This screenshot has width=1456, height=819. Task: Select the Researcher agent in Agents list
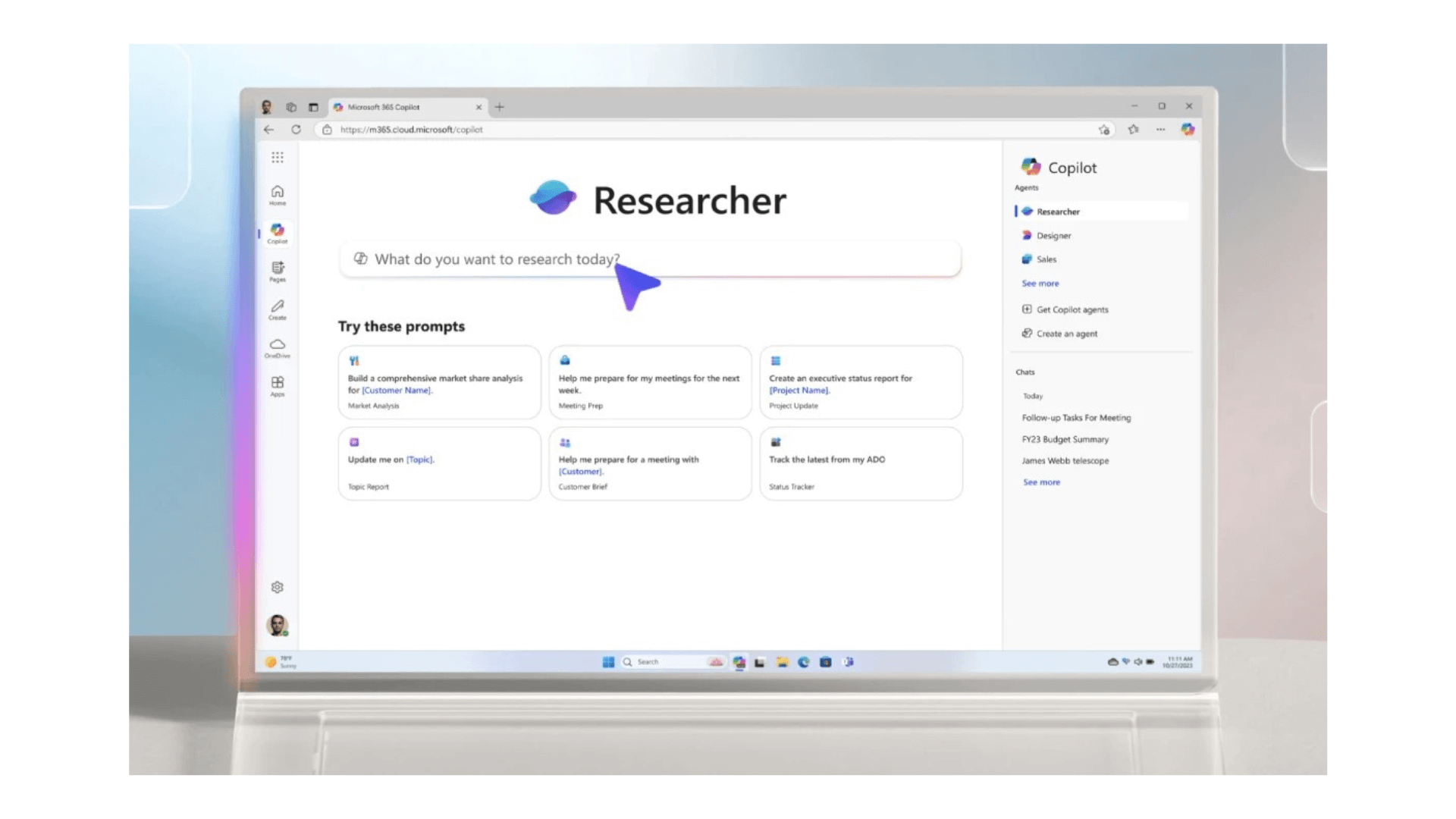click(x=1059, y=212)
